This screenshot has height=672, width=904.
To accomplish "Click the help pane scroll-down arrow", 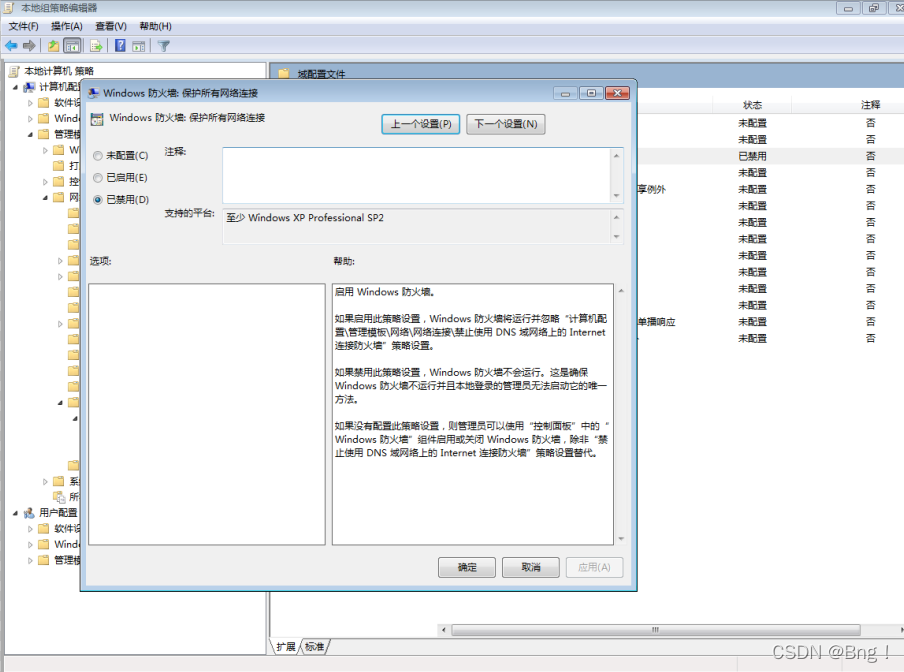I will [621, 539].
